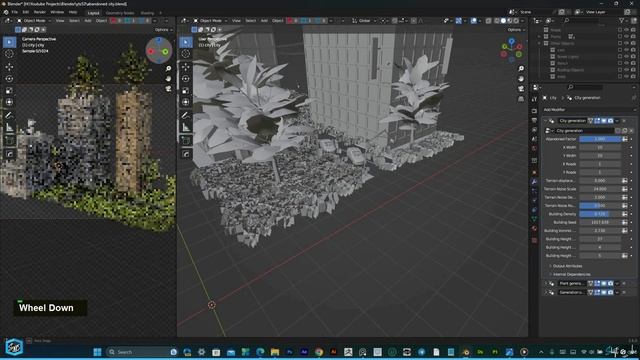This screenshot has width=640, height=360.
Task: Open the Output properties tab
Action: 534,120
